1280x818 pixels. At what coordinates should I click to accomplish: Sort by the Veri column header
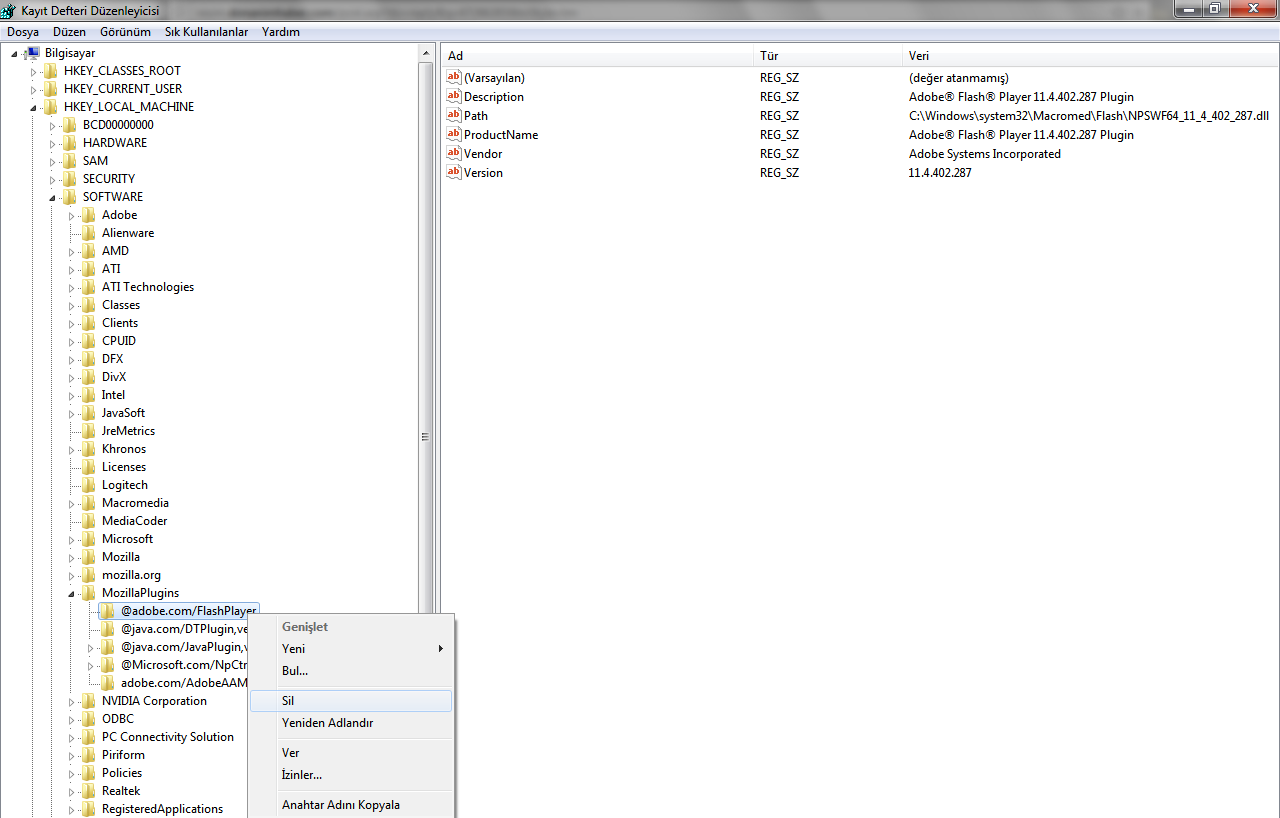[1091, 56]
